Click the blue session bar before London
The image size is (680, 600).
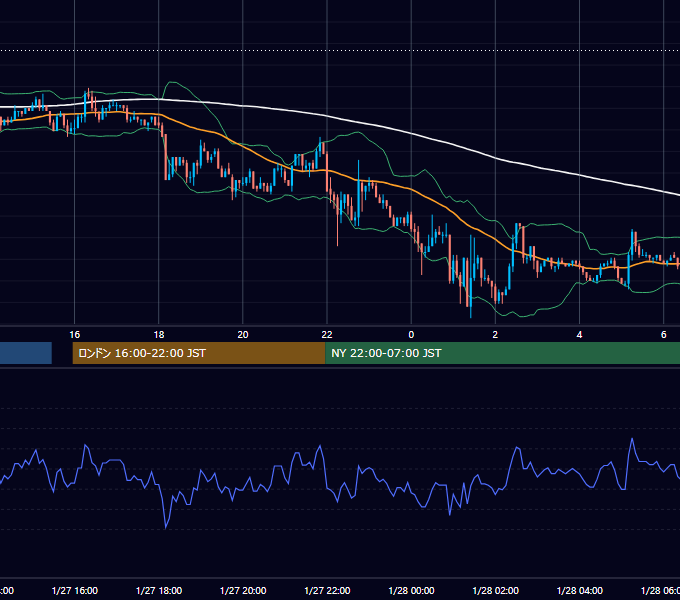click(26, 353)
